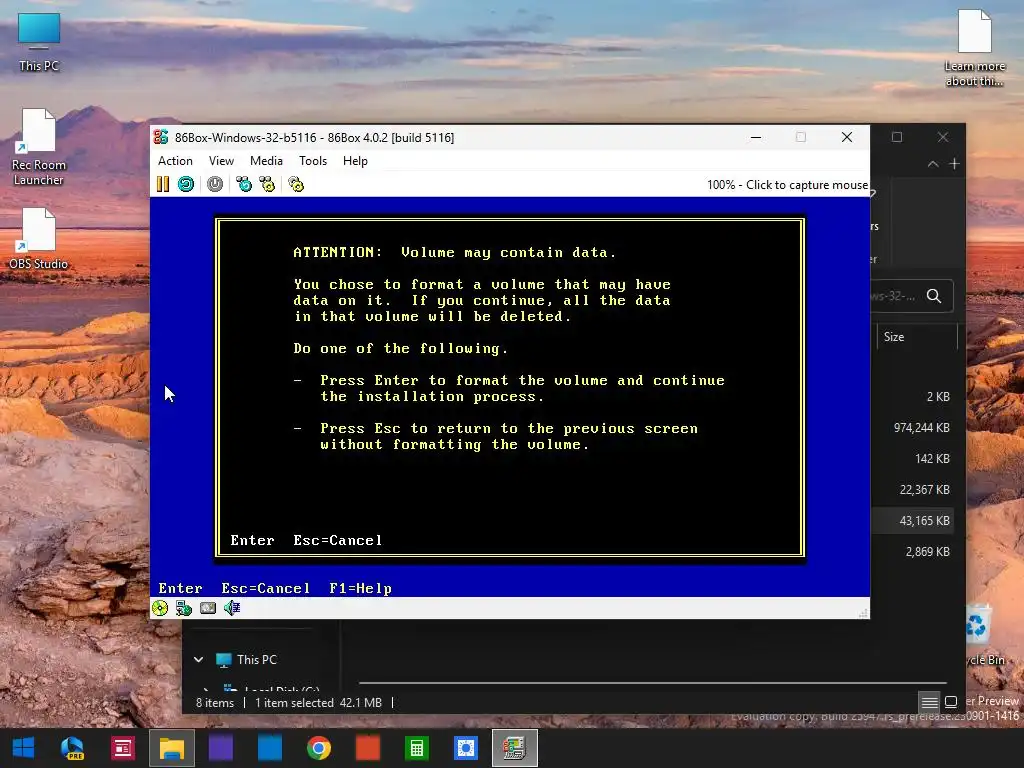Viewport: 1024px width, 768px height.
Task: Open the dark red taskbar app next to Edge
Action: pos(122,748)
